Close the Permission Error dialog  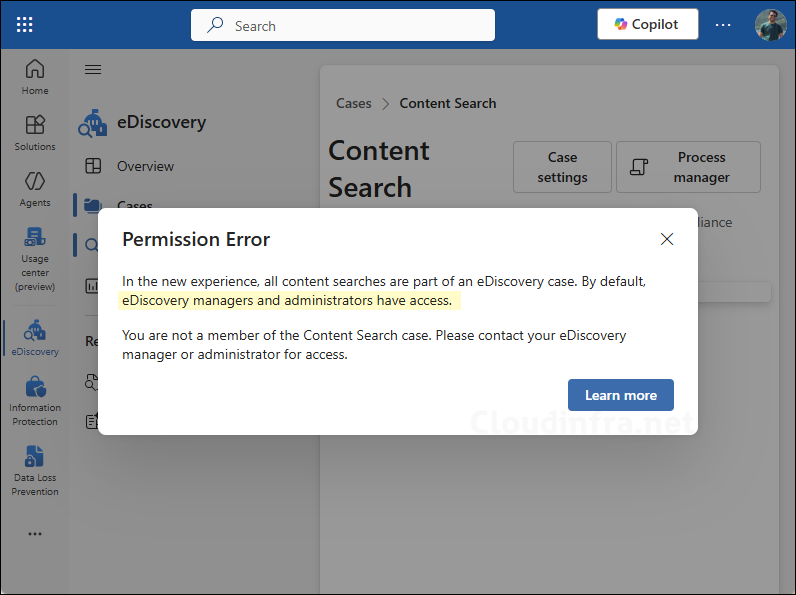coord(667,239)
